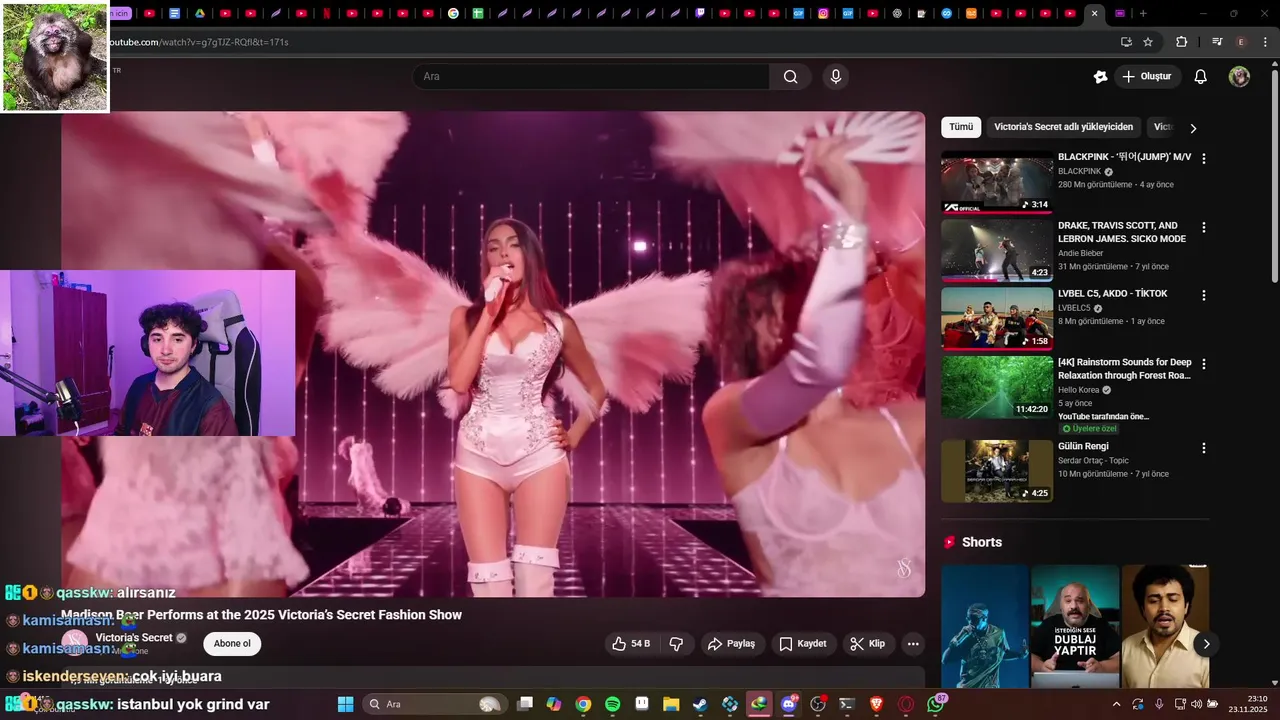Open BLACKPINK JUMP M/V thumbnail
Viewport: 1280px width, 720px height.
(x=997, y=182)
